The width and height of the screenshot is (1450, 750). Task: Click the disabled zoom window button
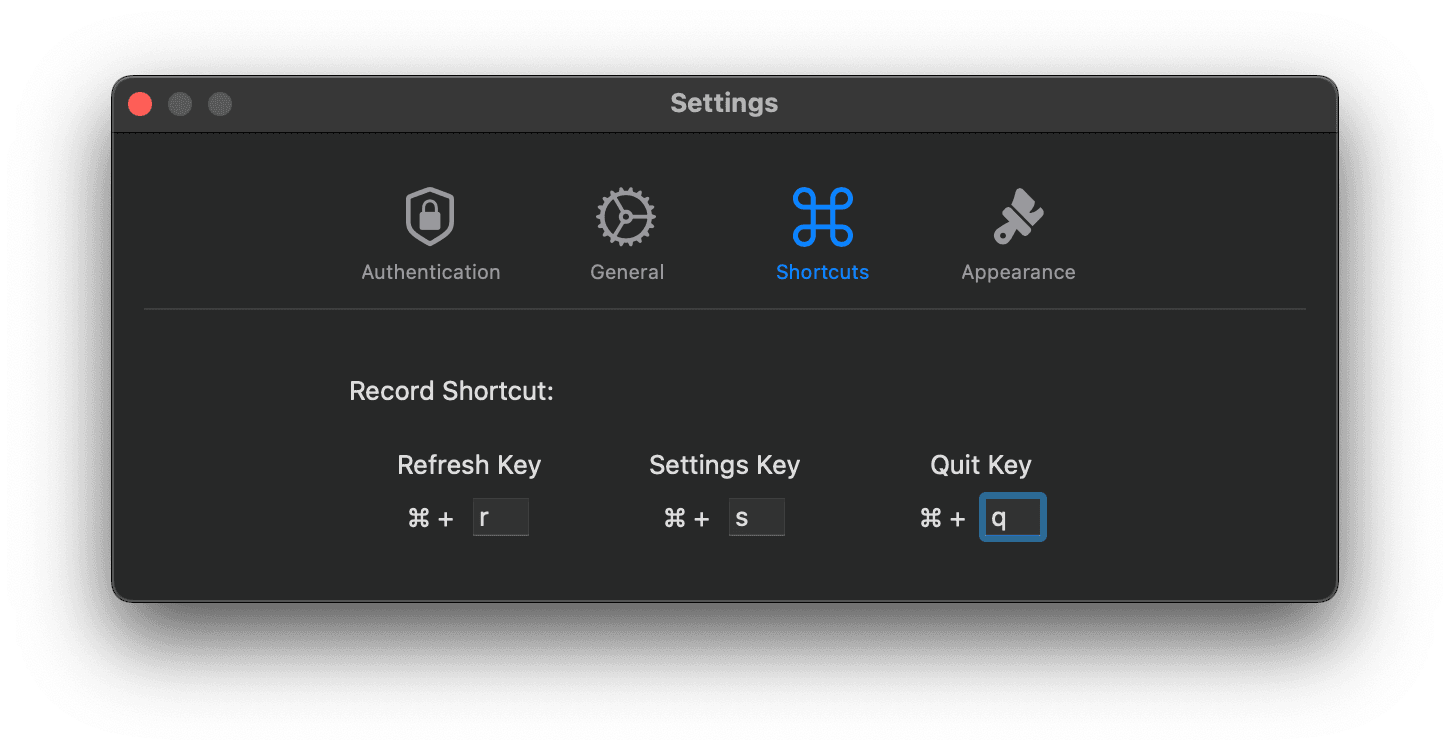[x=220, y=104]
